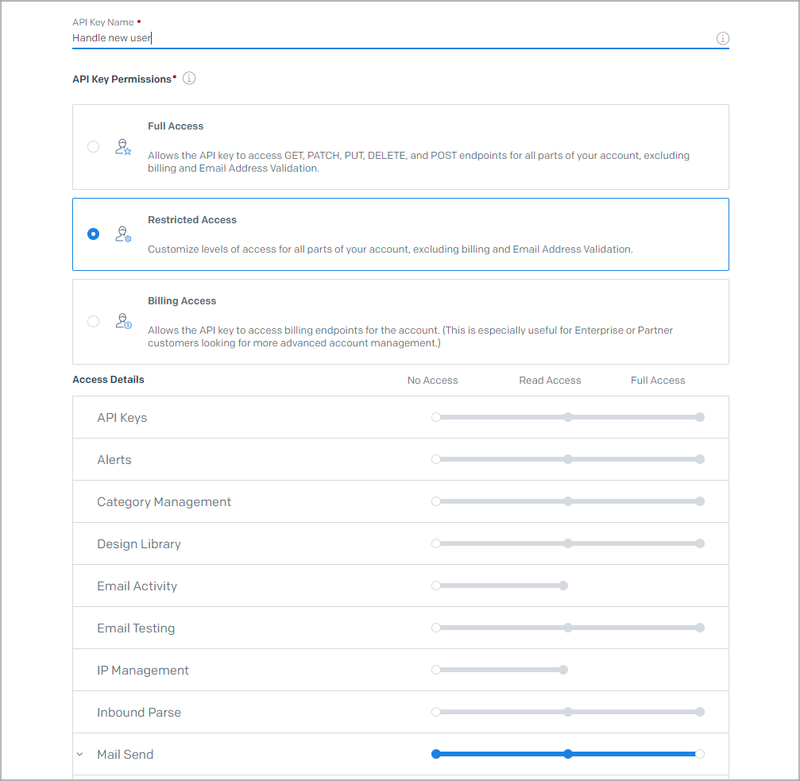Select the Restricted Access radio button

93,234
